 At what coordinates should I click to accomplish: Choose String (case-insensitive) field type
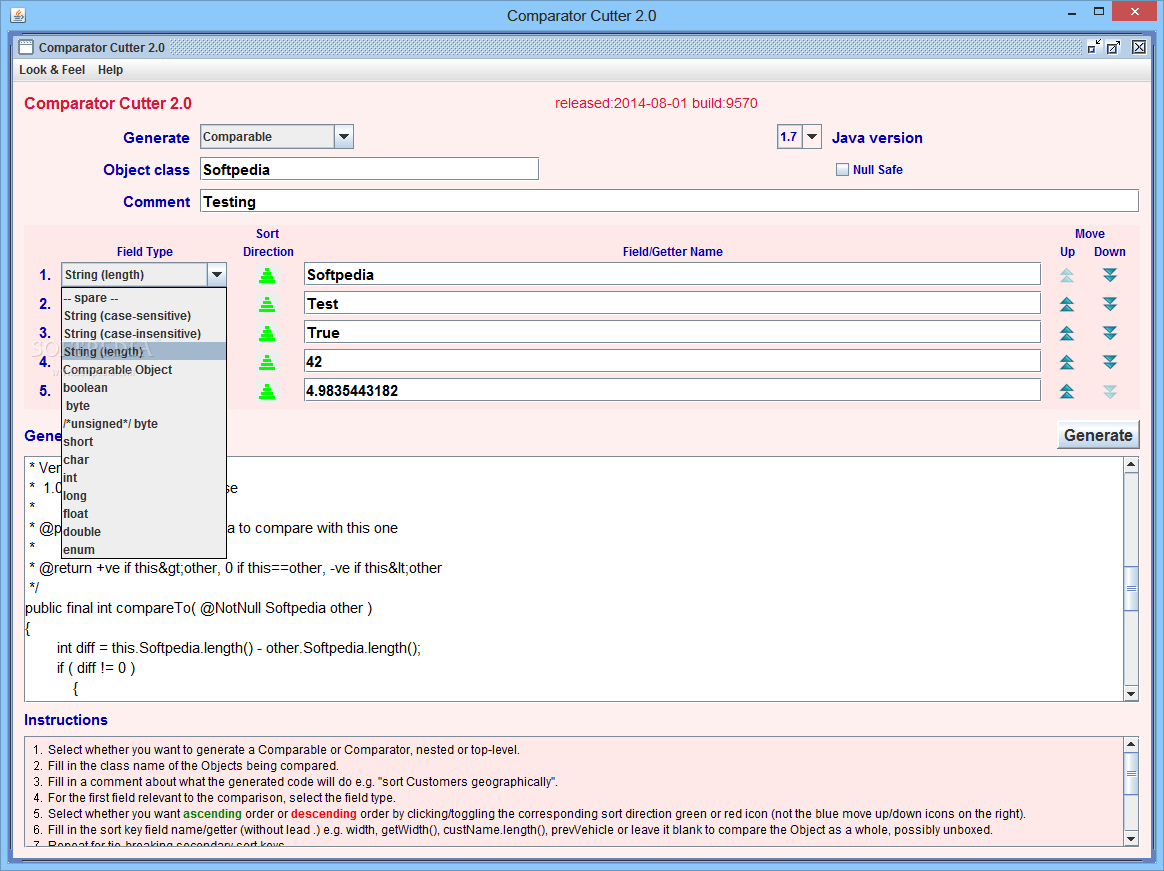(x=144, y=333)
